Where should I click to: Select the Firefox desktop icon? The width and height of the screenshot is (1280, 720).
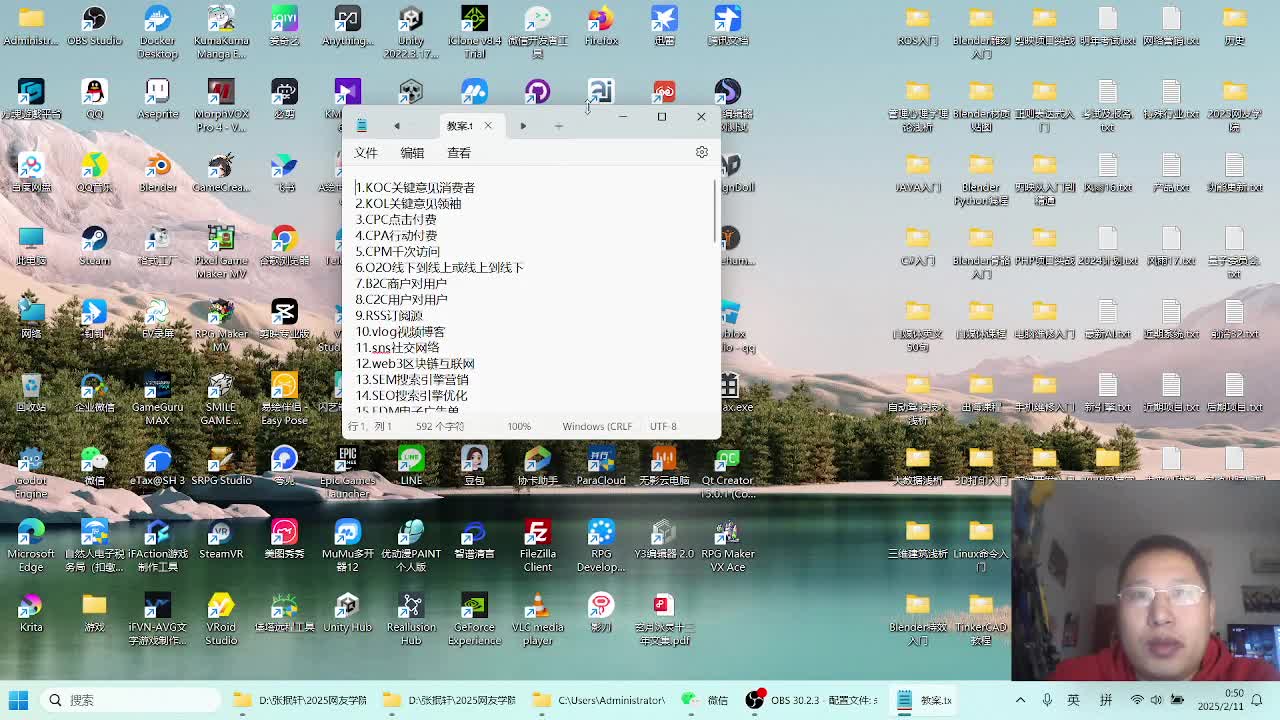pos(601,27)
